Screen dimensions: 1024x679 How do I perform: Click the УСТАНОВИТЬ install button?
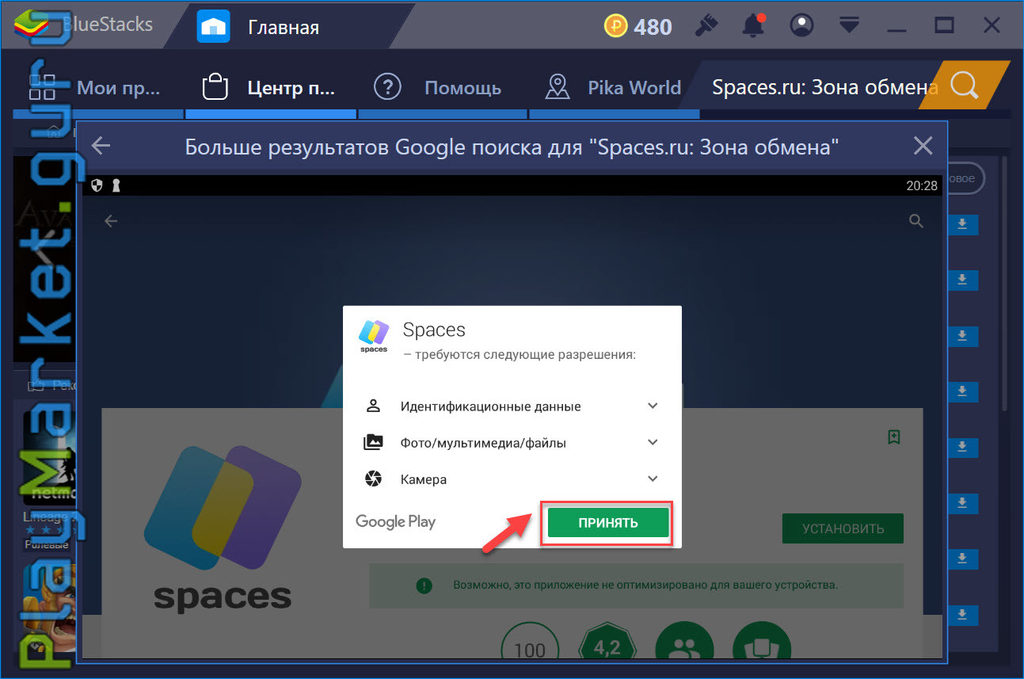[x=842, y=528]
